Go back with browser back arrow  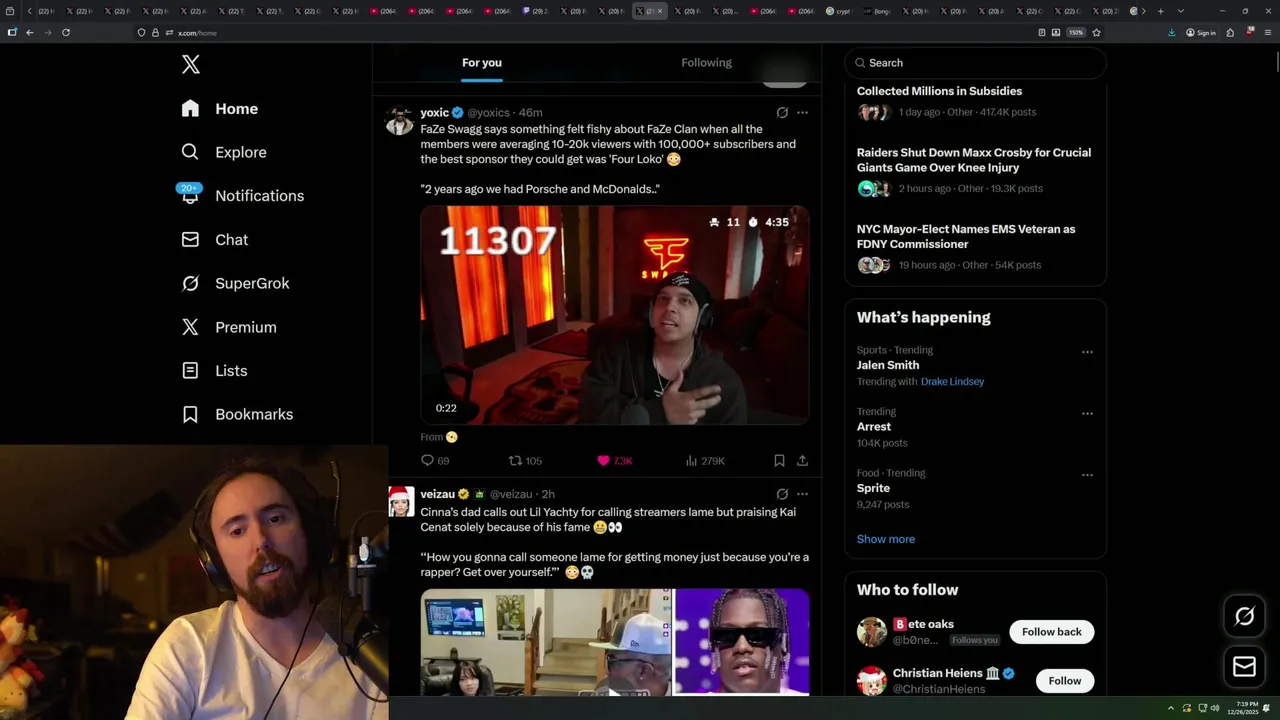pos(30,33)
